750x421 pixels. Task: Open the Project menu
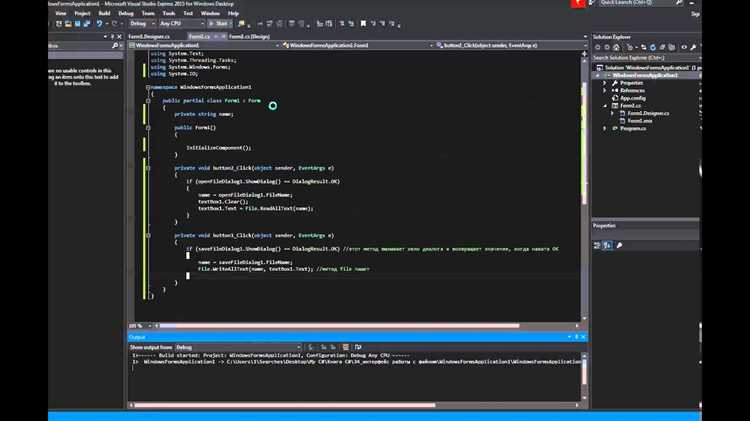(82, 13)
